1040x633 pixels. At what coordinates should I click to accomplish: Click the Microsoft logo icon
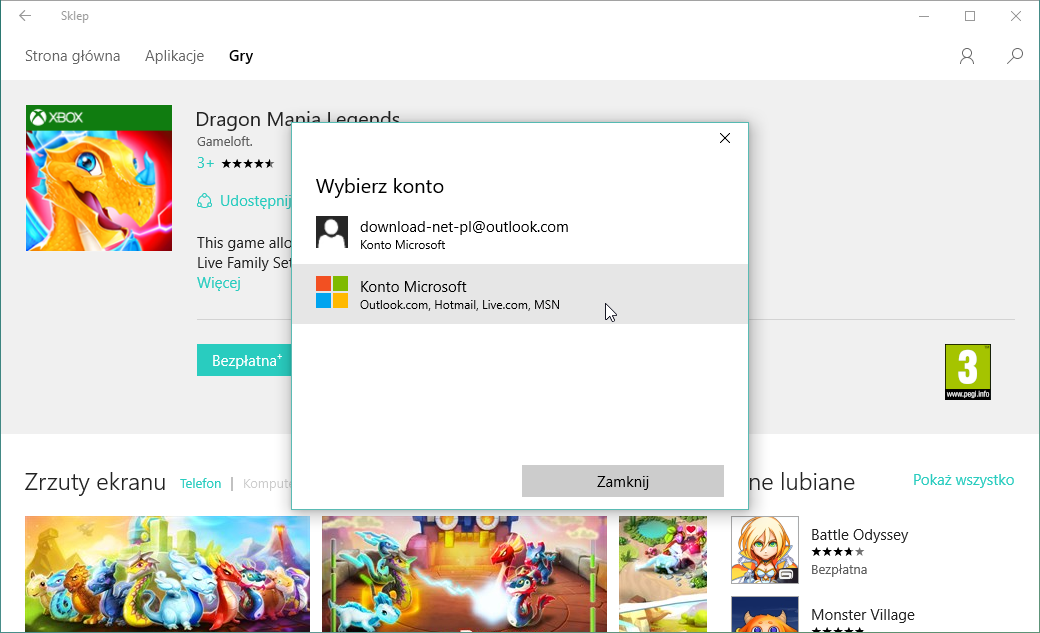coord(332,293)
